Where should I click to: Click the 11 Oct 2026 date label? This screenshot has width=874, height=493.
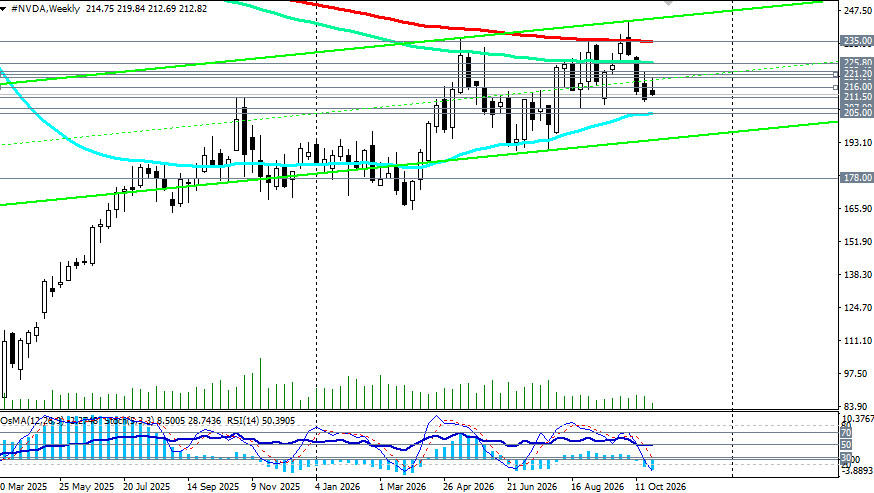click(x=661, y=487)
